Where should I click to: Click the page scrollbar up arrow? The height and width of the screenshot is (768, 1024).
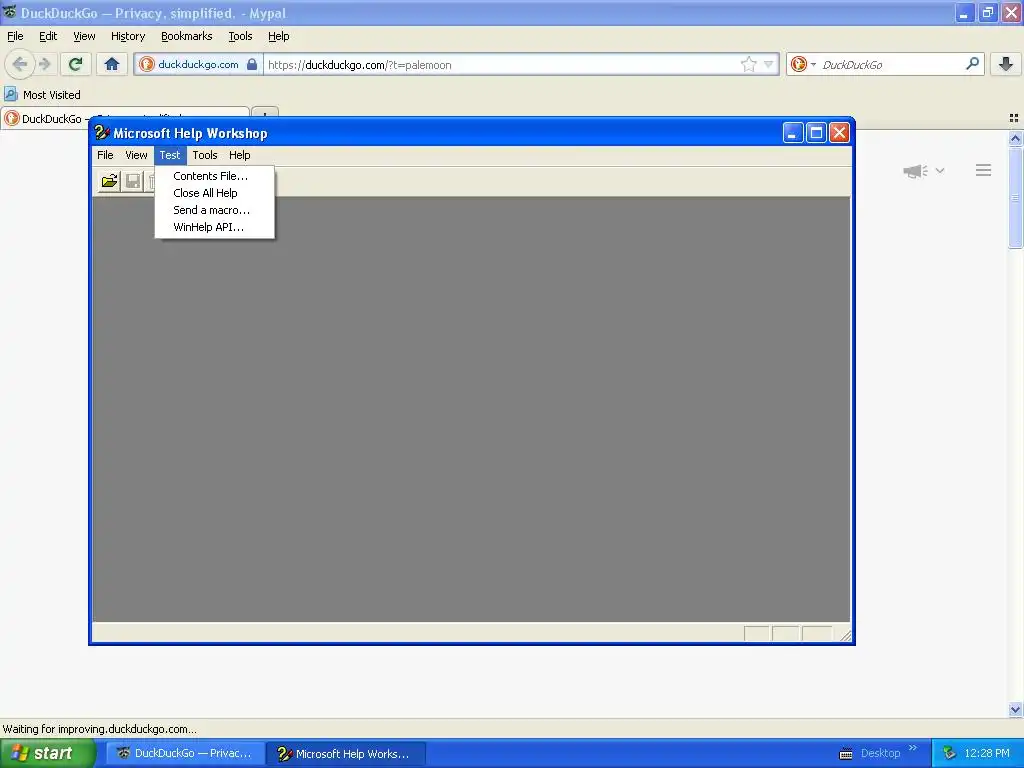point(1016,138)
